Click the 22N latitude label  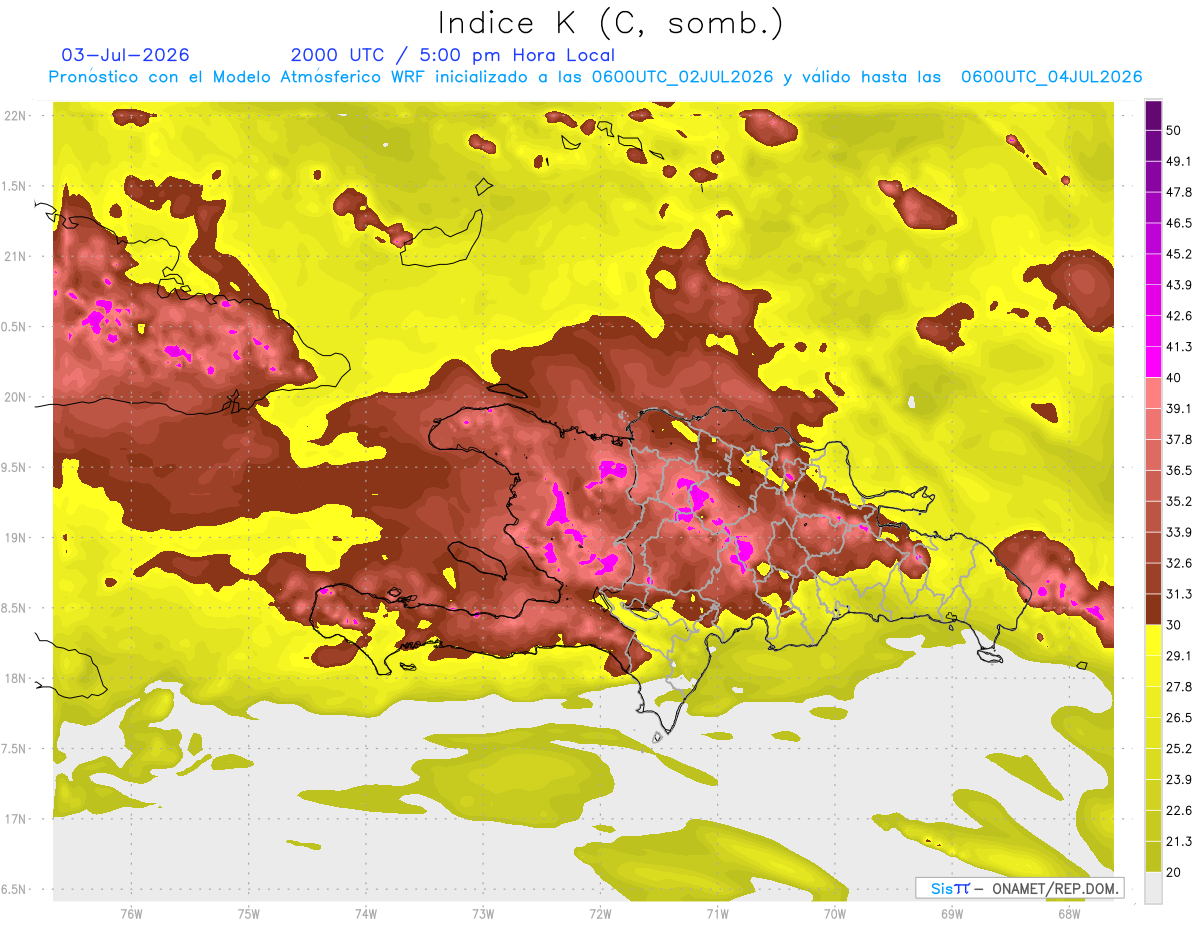click(x=16, y=115)
